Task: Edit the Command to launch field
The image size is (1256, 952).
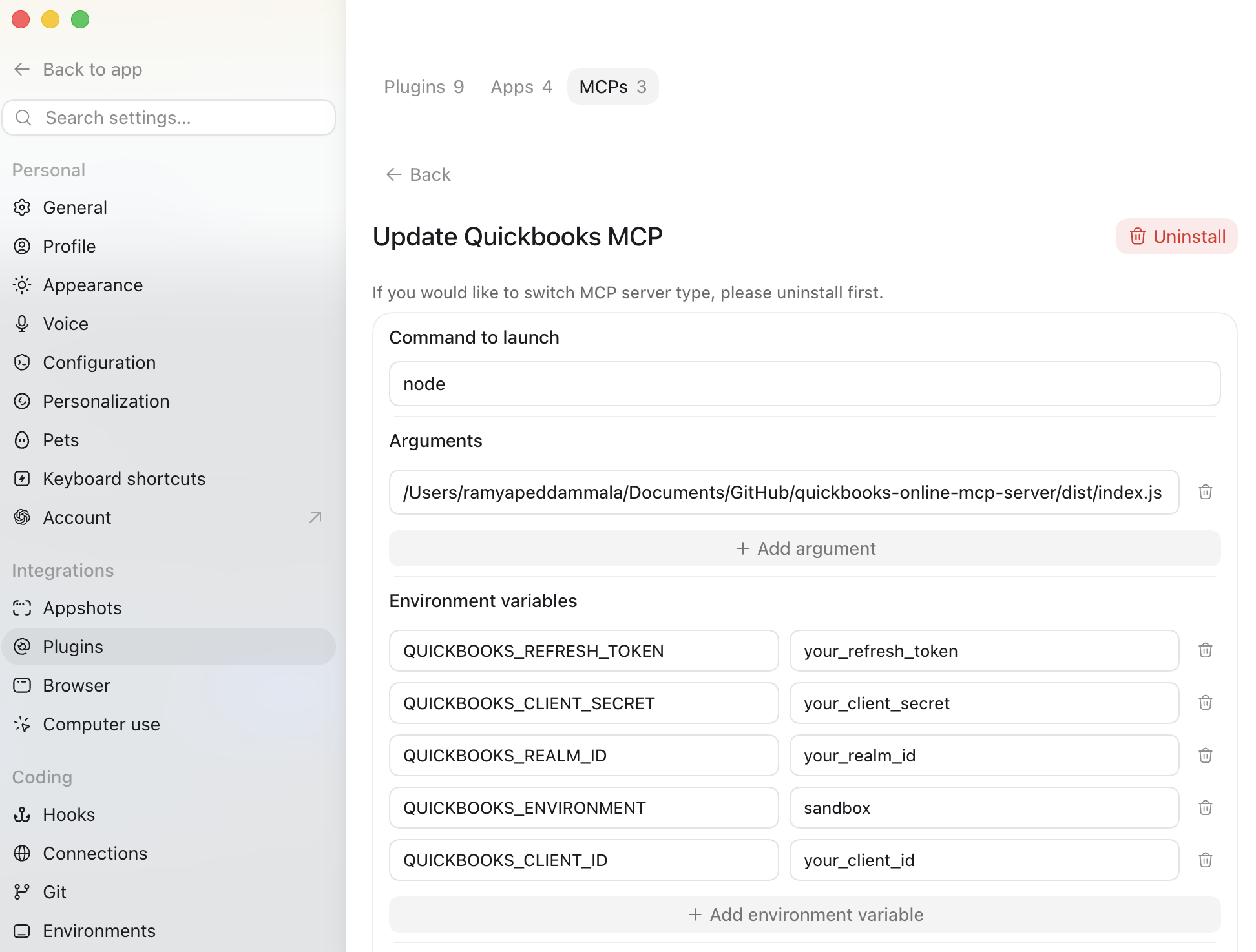Action: [x=805, y=384]
